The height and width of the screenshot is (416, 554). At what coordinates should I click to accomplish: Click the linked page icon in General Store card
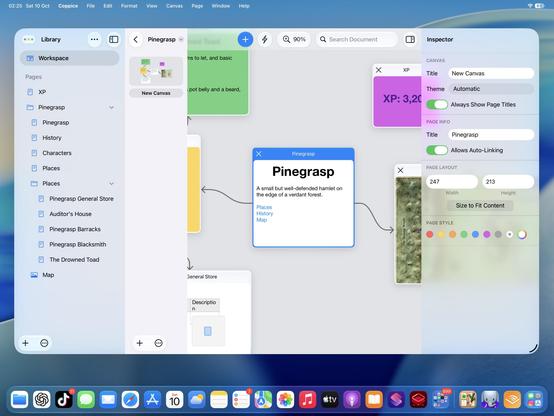[208, 331]
